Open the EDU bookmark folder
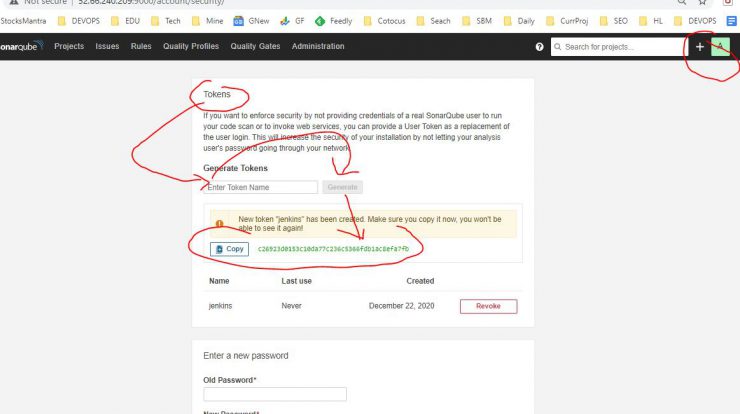 126,21
